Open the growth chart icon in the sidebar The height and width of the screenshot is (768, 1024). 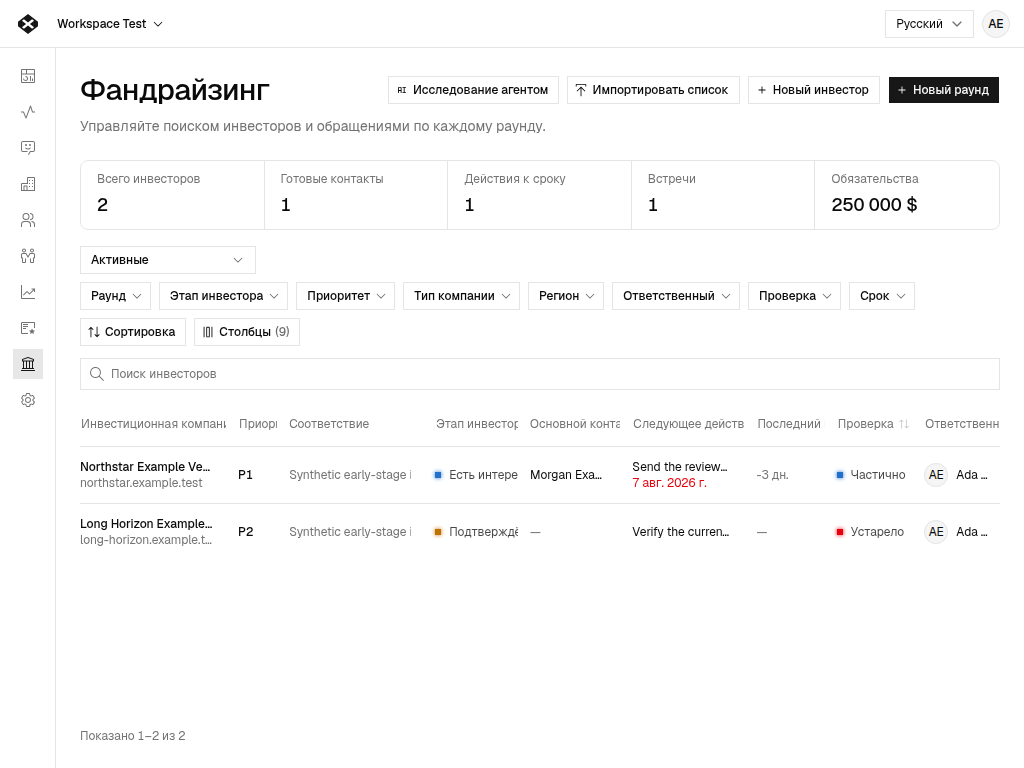tap(28, 292)
